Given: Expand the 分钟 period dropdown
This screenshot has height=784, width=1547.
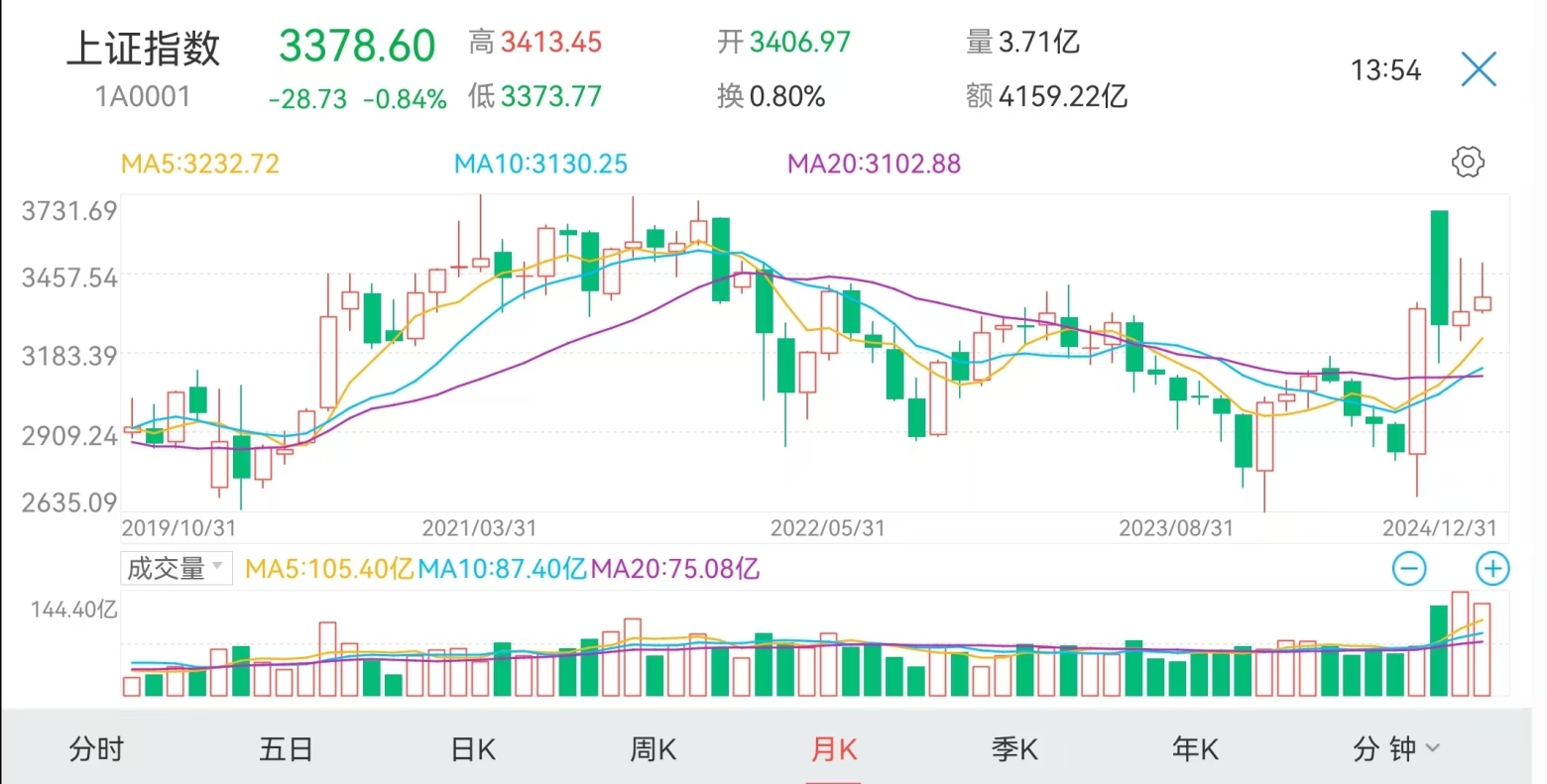Looking at the screenshot, I should click(1395, 749).
